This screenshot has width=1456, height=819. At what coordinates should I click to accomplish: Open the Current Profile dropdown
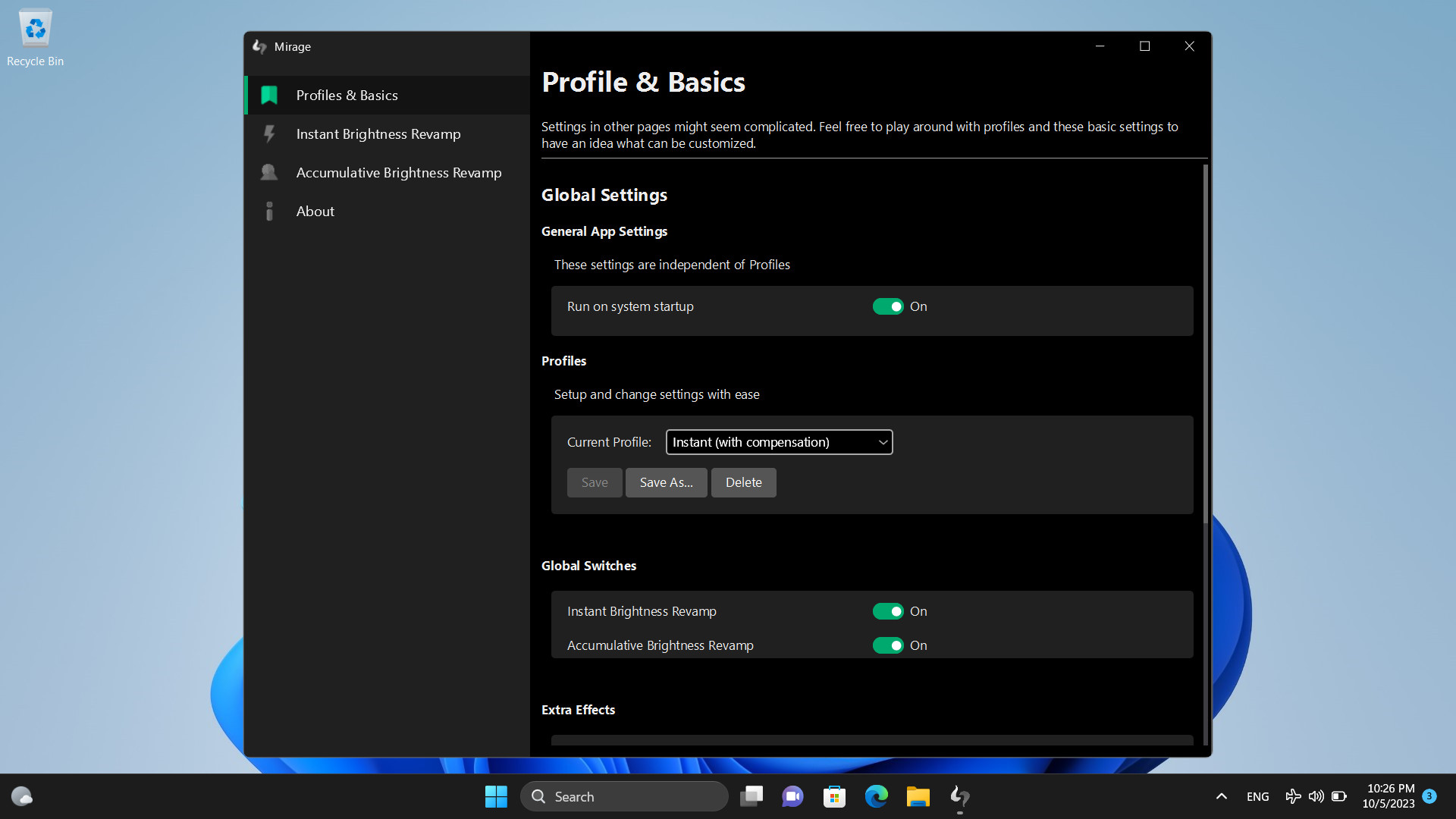pos(779,442)
